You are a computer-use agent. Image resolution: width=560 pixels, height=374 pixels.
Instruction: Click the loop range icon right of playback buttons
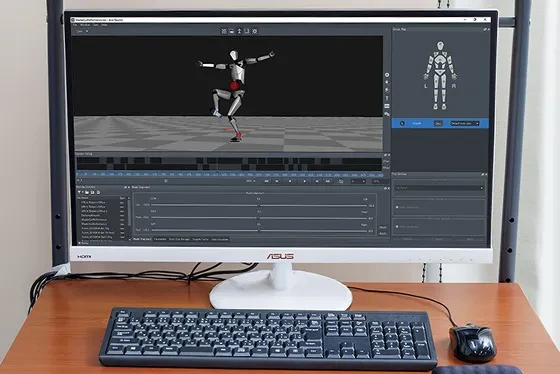click(x=341, y=181)
